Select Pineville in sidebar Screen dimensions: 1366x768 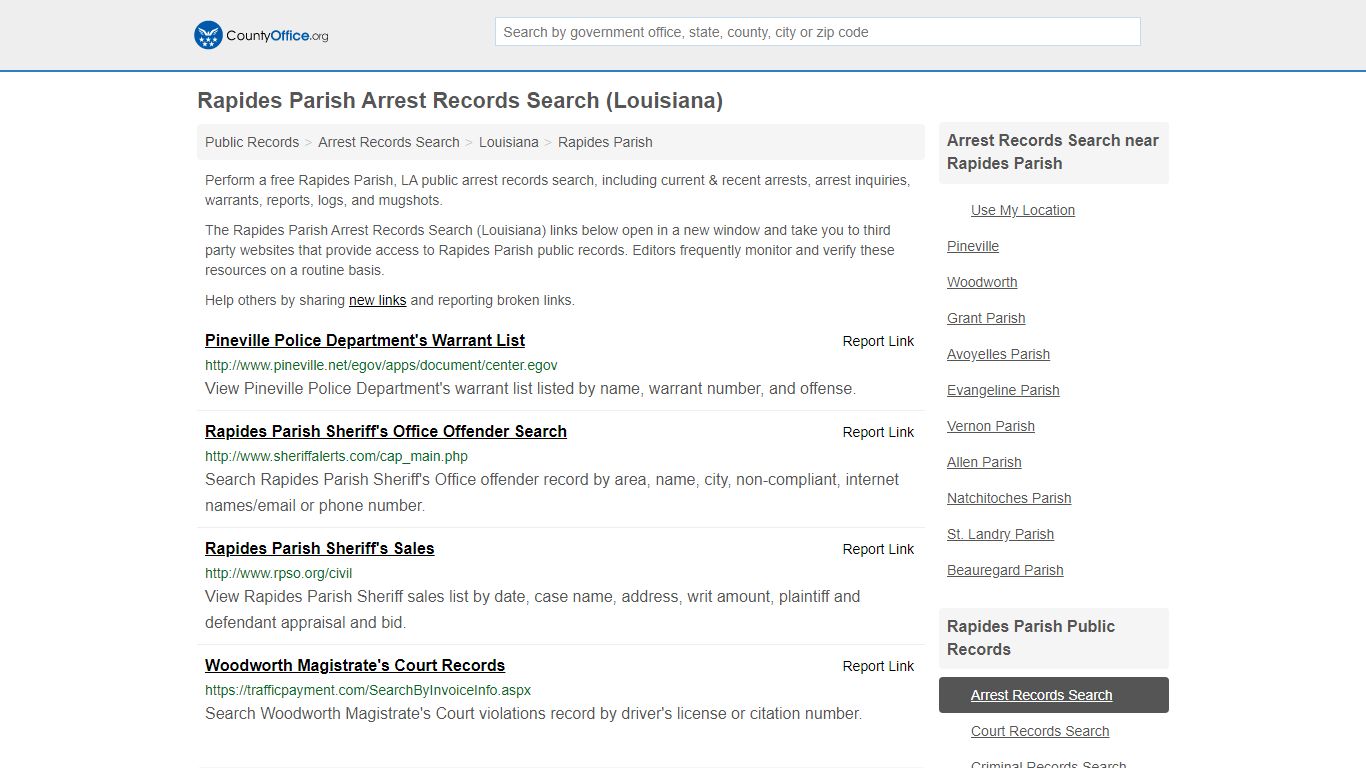[973, 246]
